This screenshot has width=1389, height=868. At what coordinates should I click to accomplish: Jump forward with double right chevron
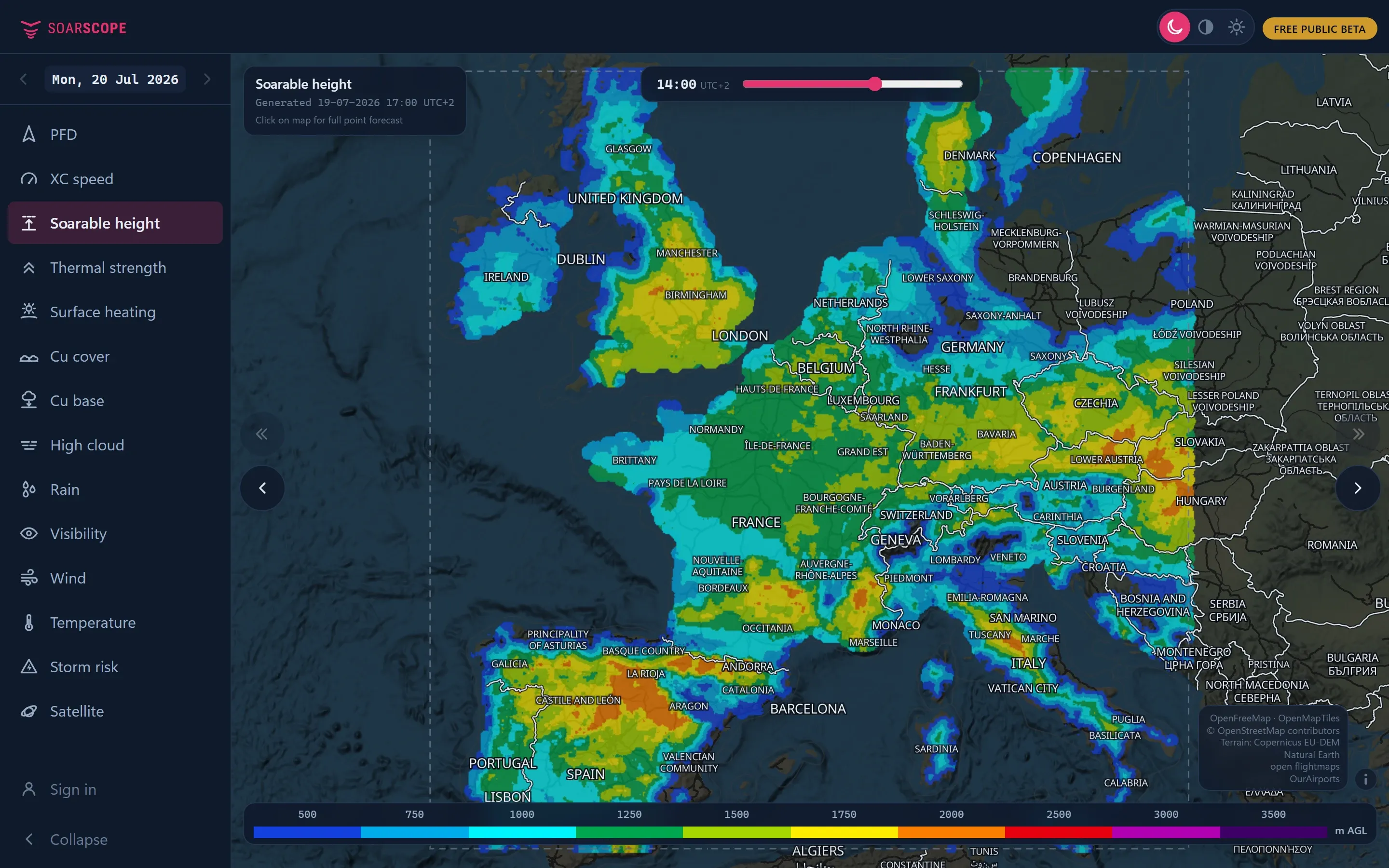click(x=1358, y=434)
